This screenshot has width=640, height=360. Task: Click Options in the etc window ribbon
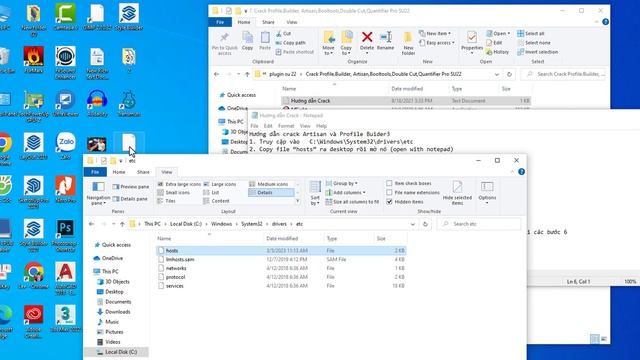tap(487, 192)
